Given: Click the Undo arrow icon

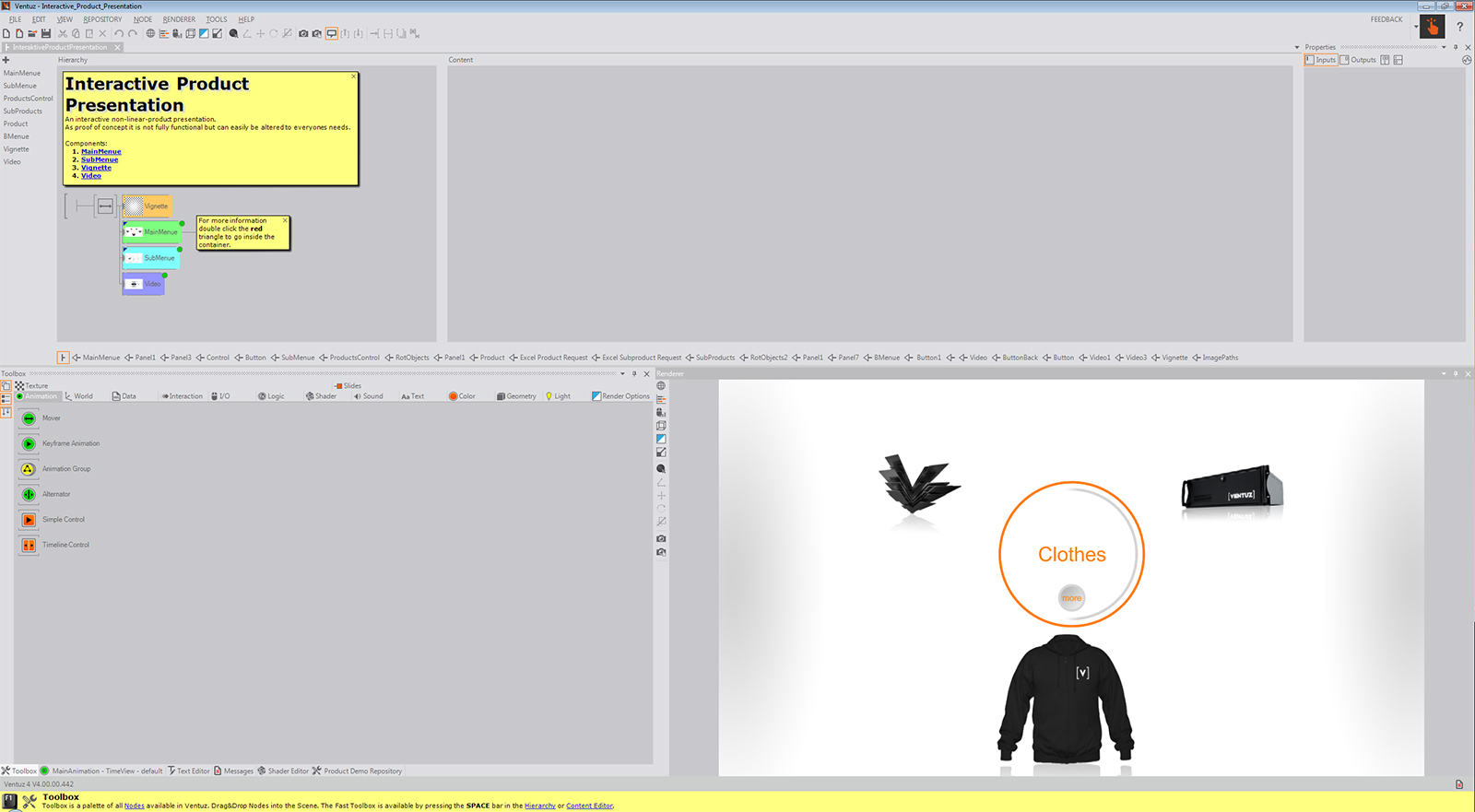Looking at the screenshot, I should click(x=119, y=34).
